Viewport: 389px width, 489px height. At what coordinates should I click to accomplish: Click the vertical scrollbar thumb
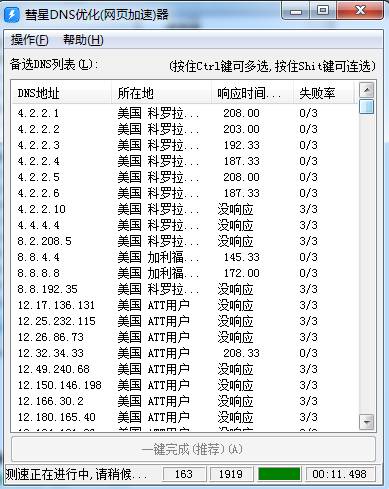366,107
